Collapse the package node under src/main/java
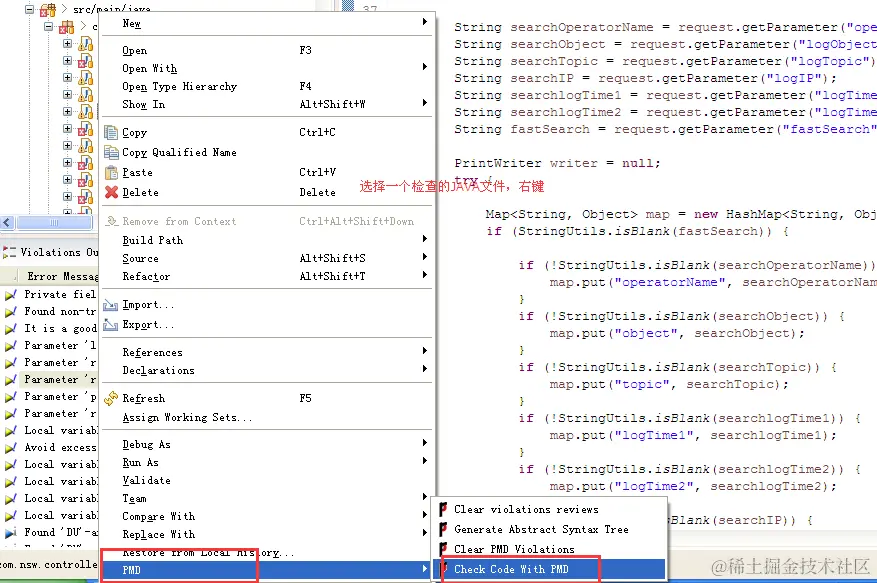The image size is (877, 583). [x=49, y=26]
